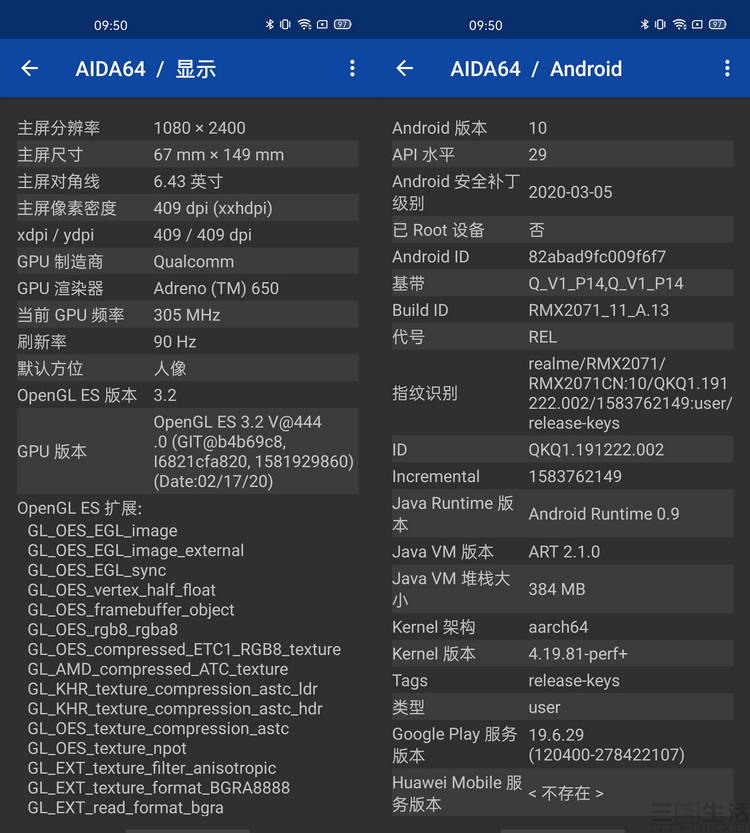Image resolution: width=750 pixels, height=833 pixels.
Task: Select the Incremental 1583762149 row
Action: 562,476
